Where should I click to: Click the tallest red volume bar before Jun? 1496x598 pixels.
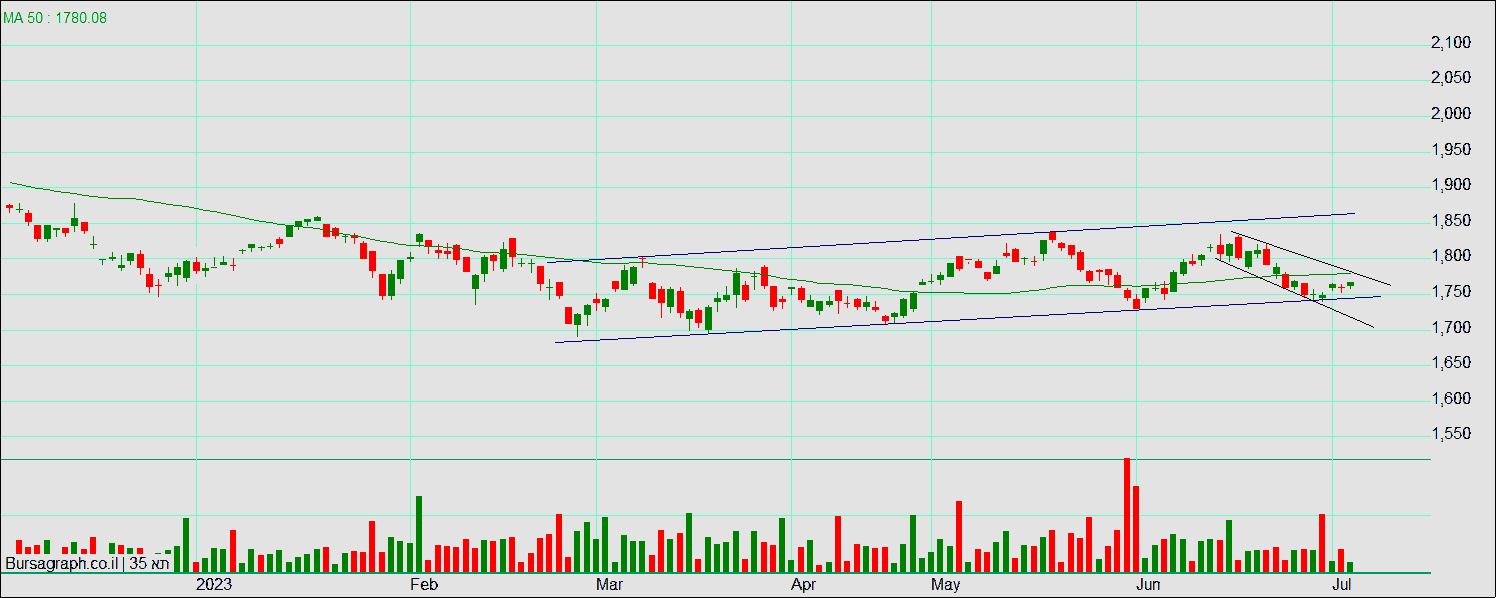point(1127,515)
